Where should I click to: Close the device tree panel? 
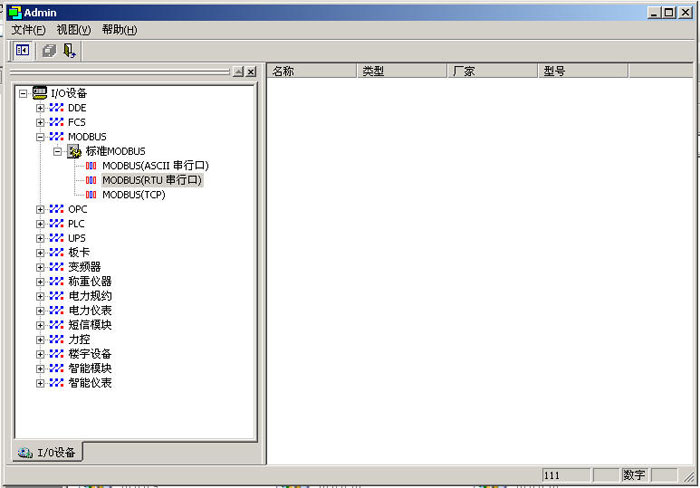coord(251,72)
